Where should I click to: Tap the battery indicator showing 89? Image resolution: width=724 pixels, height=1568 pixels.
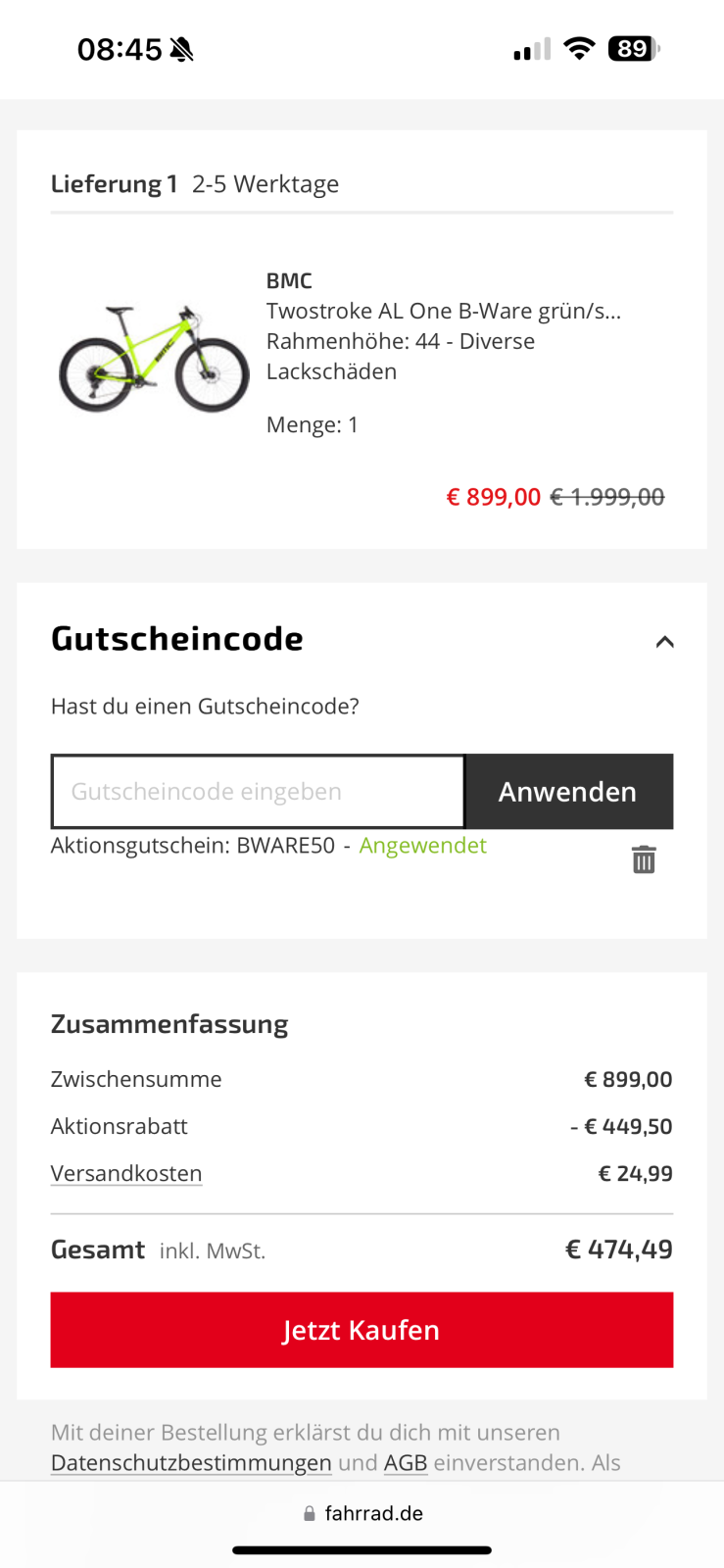pos(634,49)
